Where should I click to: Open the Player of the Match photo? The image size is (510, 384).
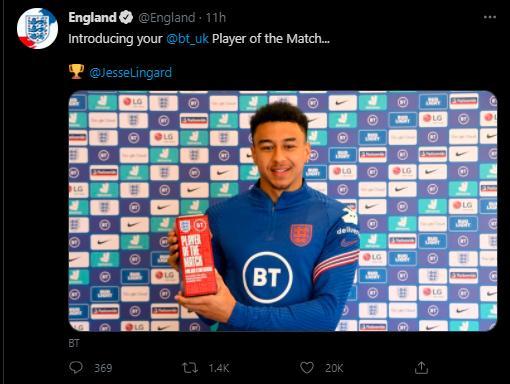coord(283,211)
